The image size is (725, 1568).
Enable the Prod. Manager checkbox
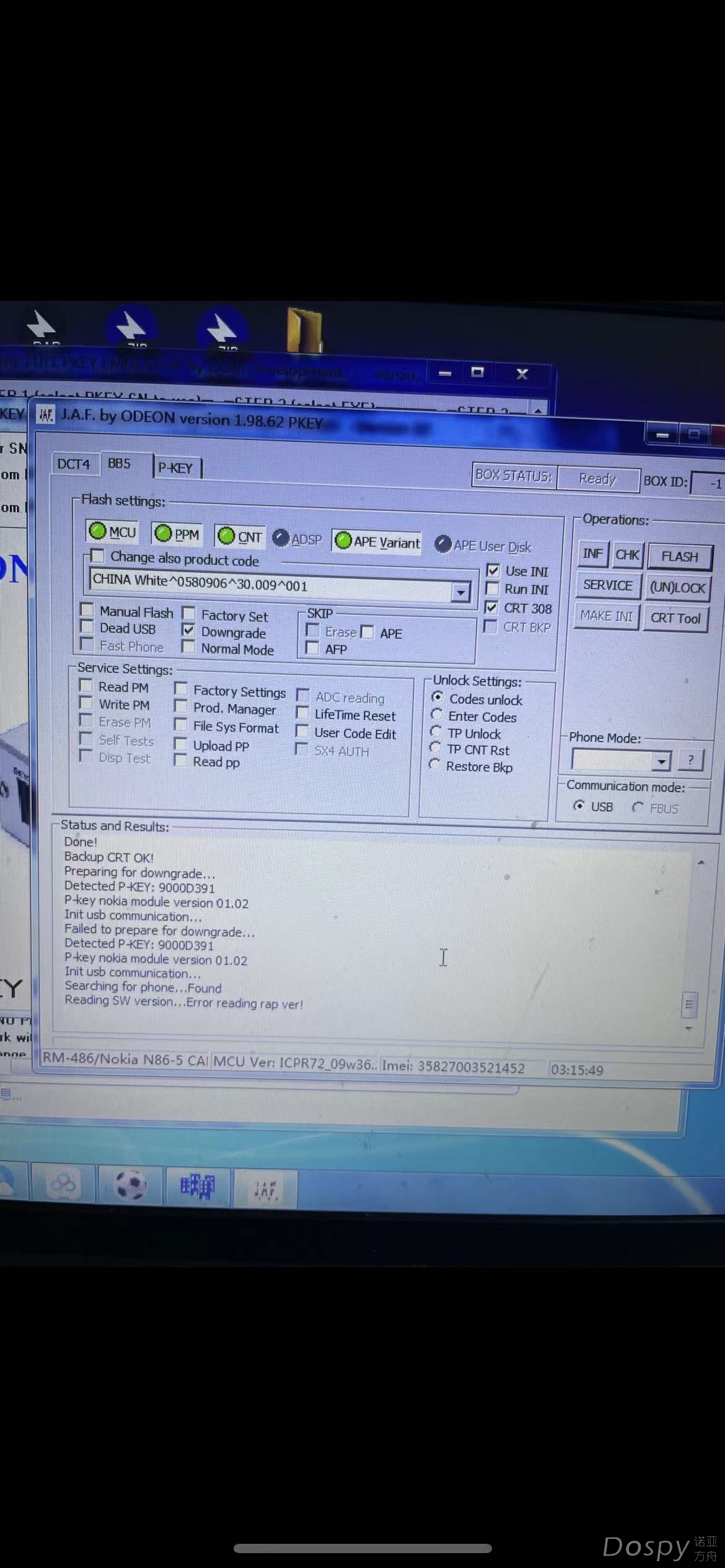180,707
